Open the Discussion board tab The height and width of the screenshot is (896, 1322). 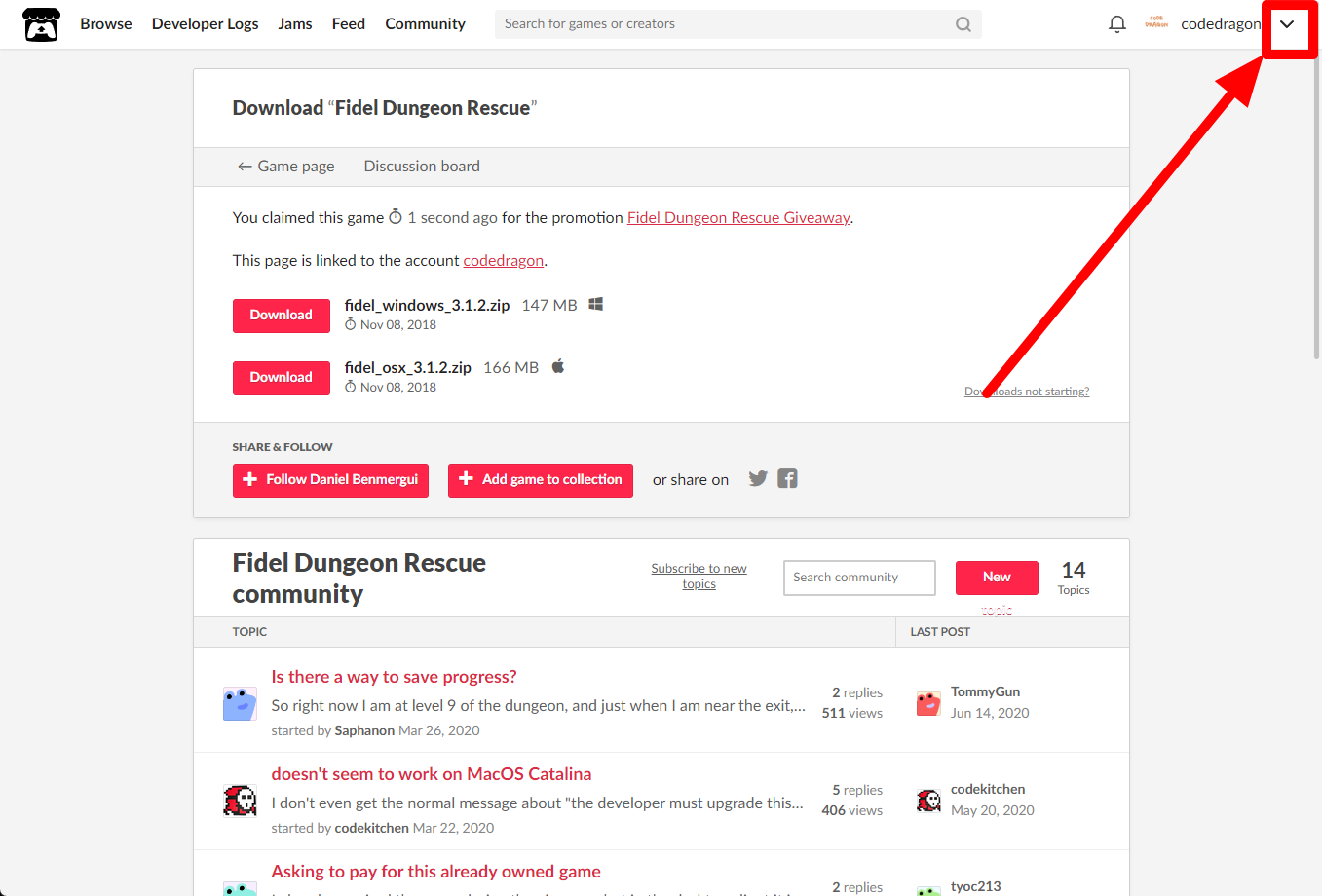[422, 167]
